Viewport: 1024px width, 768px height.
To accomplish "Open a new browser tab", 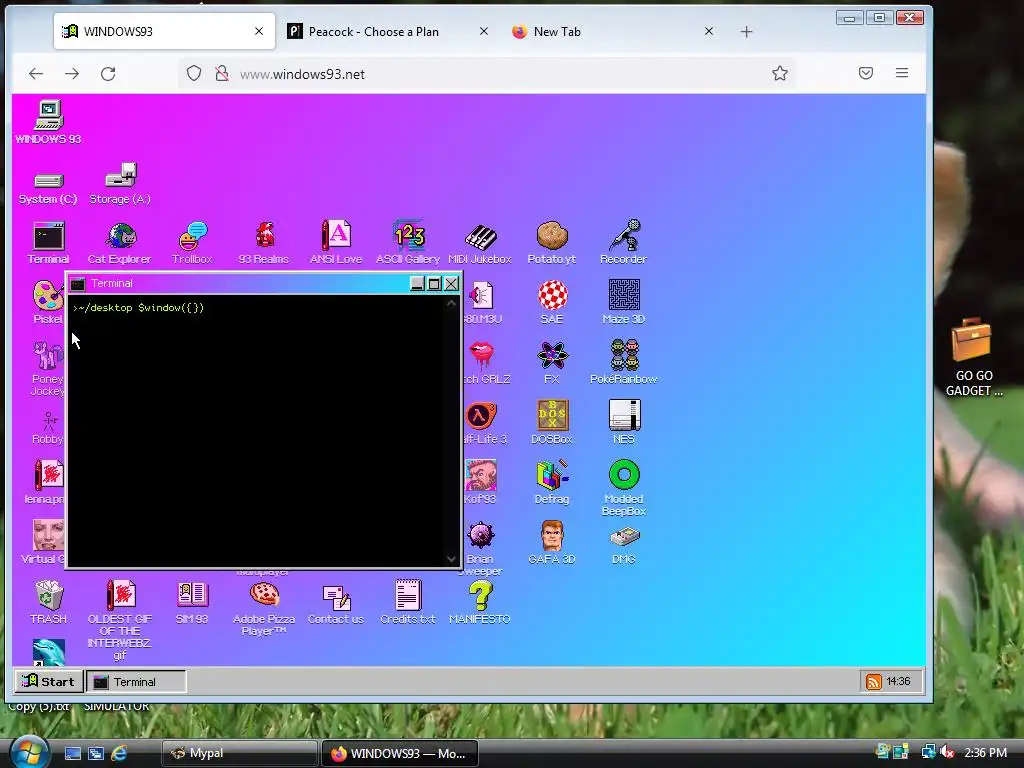I will (x=746, y=31).
